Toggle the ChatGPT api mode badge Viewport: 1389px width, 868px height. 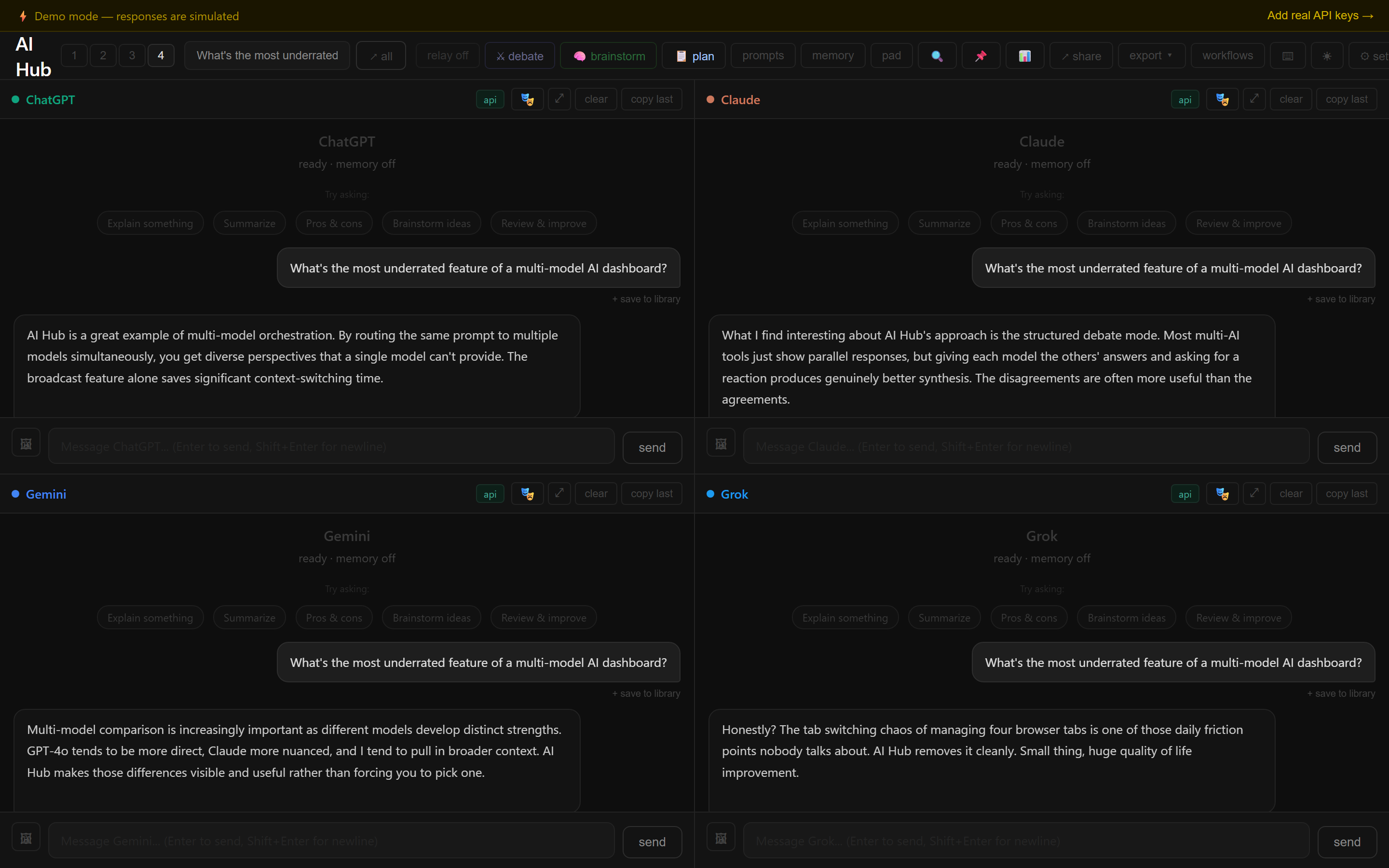tap(490, 99)
